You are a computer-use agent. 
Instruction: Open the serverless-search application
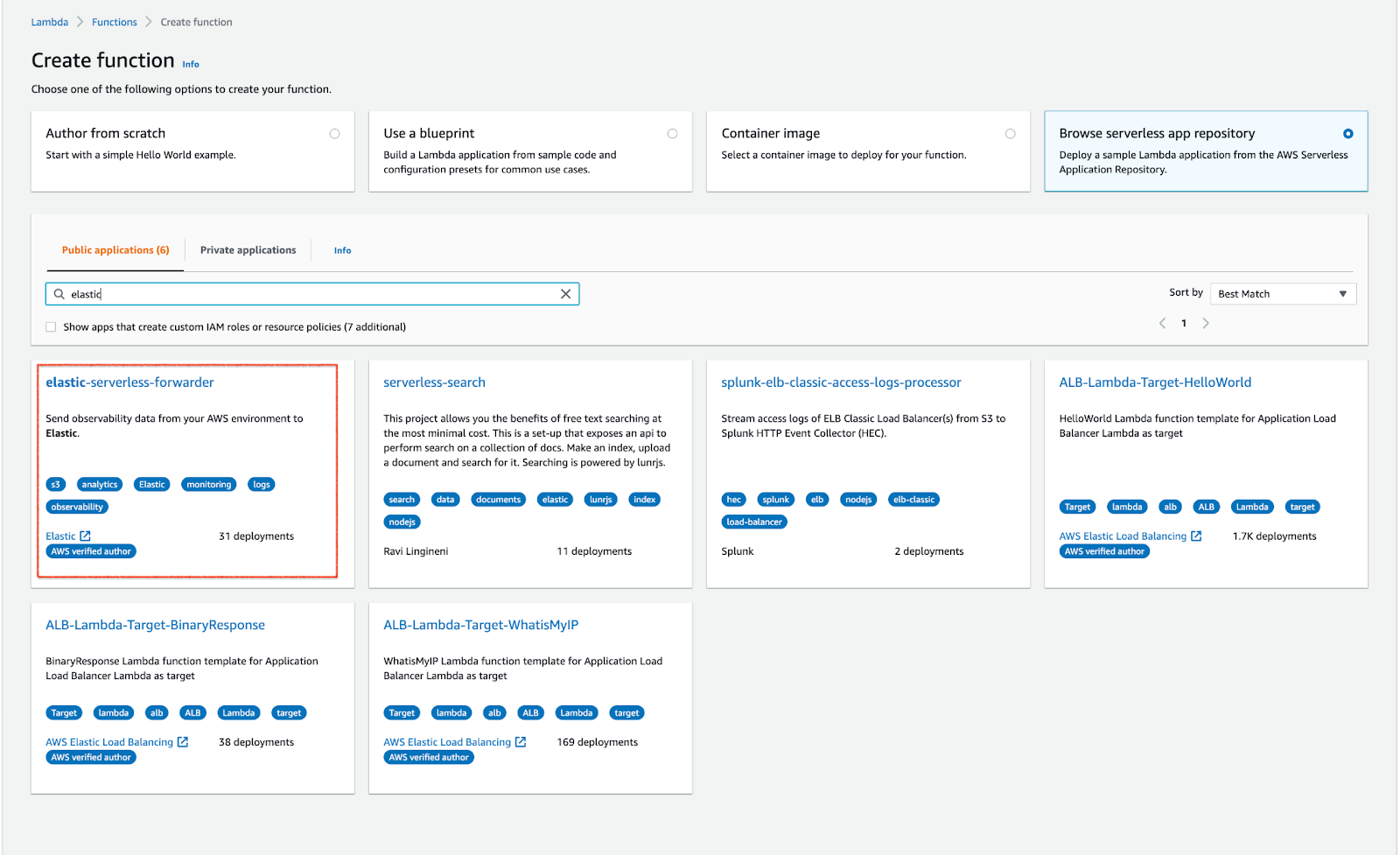pyautogui.click(x=434, y=382)
